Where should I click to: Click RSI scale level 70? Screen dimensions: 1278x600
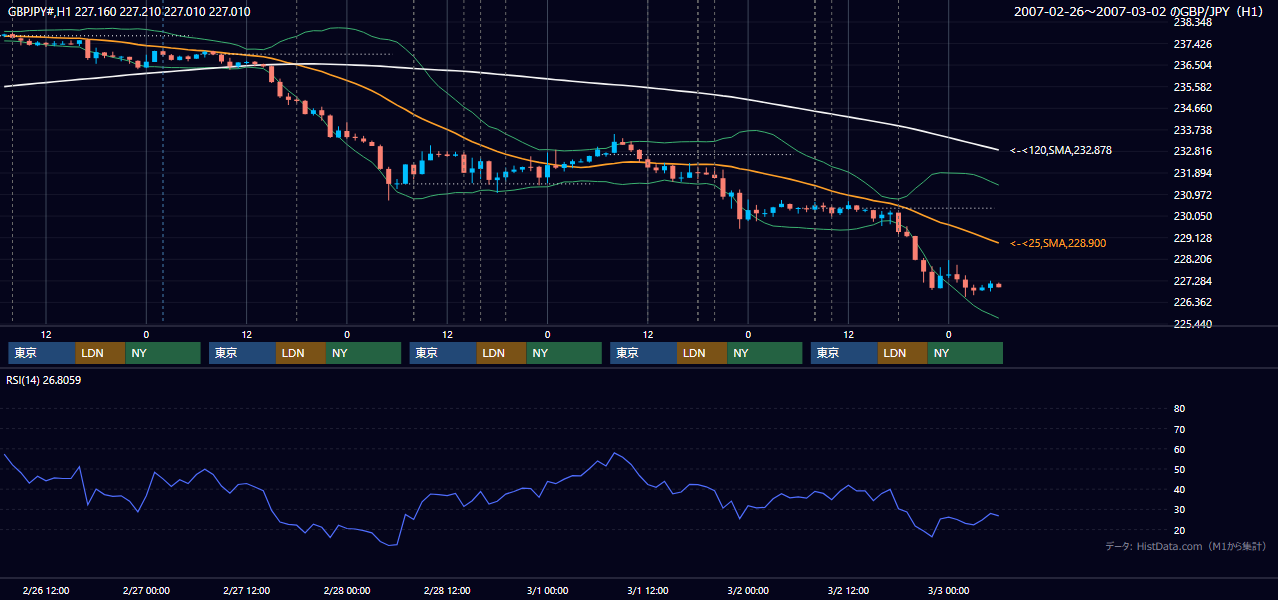pos(1179,429)
